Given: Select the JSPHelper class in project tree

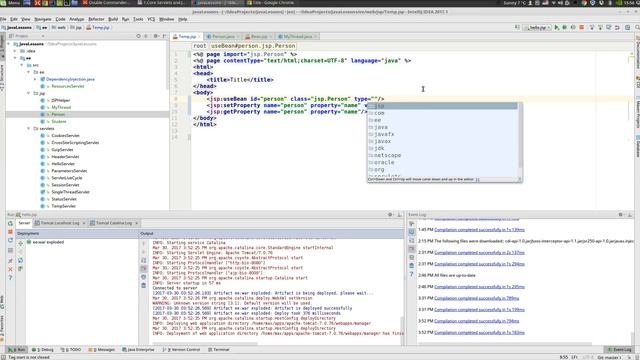Looking at the screenshot, I should [x=60, y=100].
